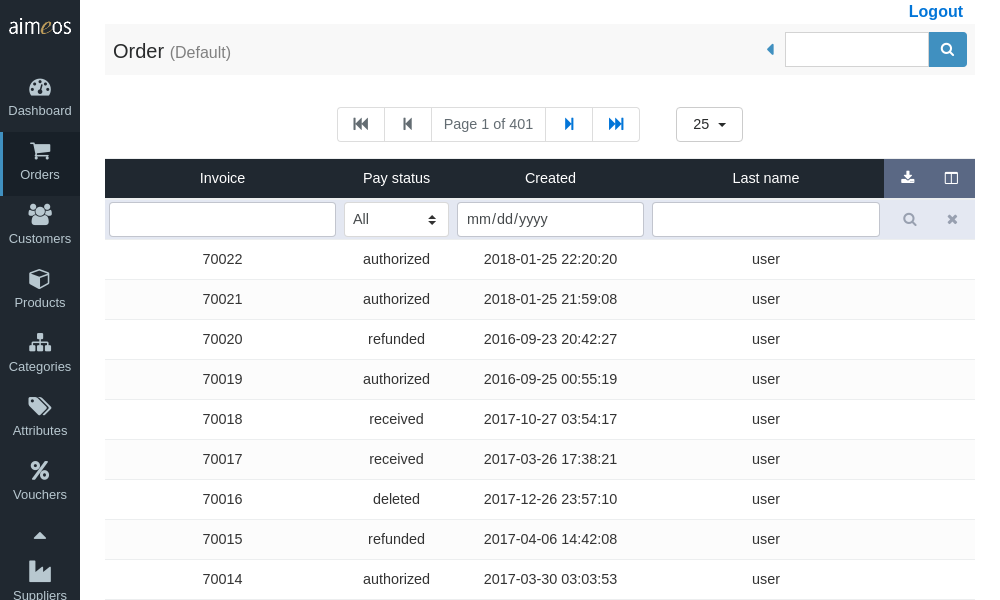Image resolution: width=1000 pixels, height=600 pixels.
Task: Focus the Invoice filter input
Action: pyautogui.click(x=222, y=219)
